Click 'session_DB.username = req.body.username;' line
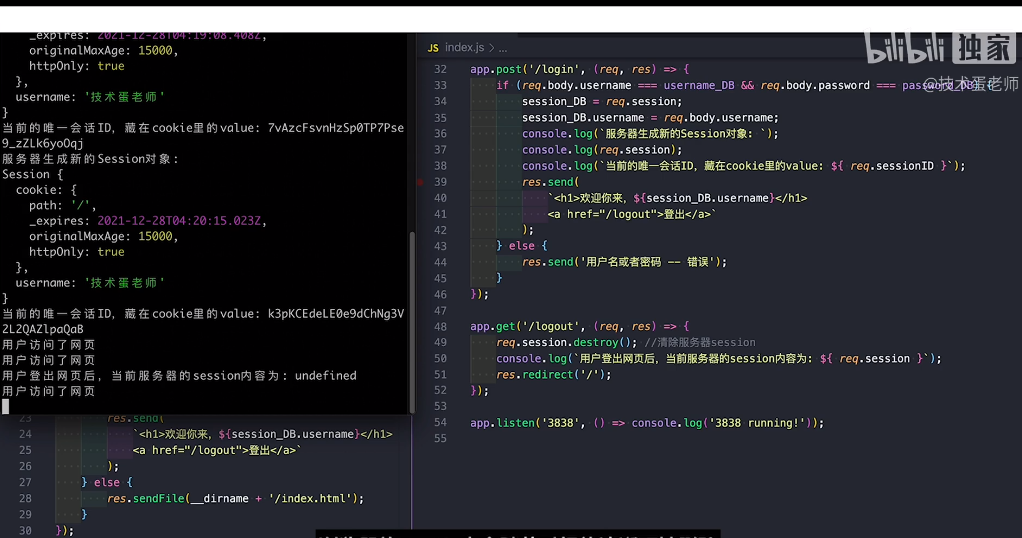 click(x=650, y=118)
